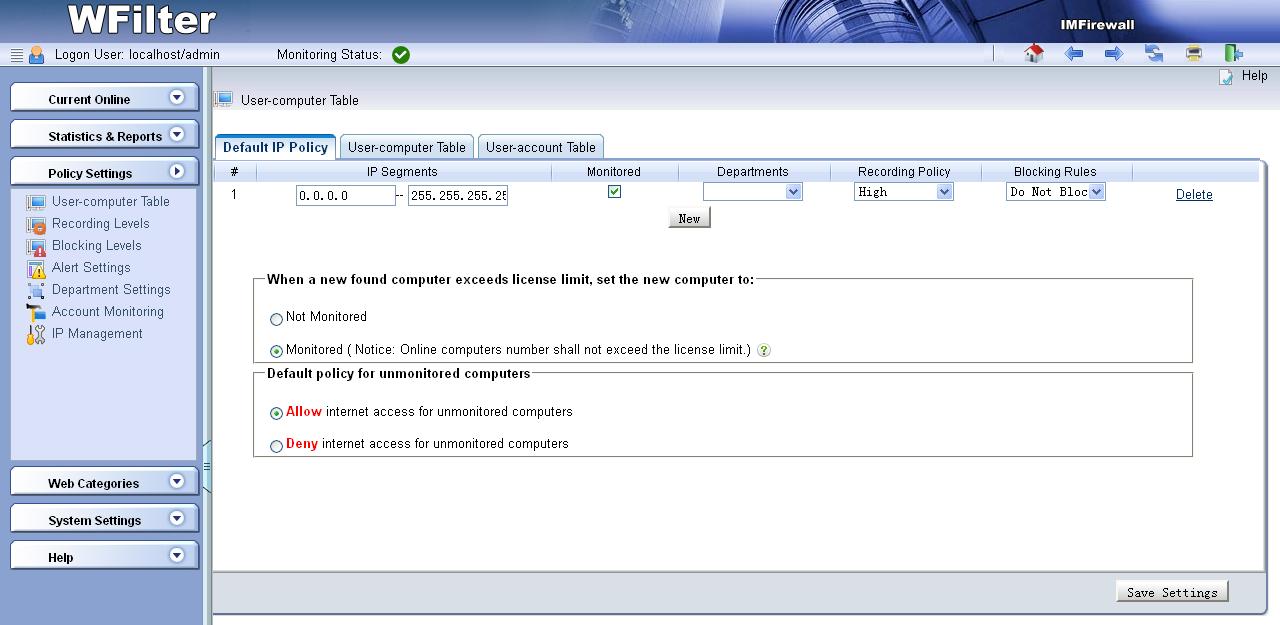Click the green Monitoring Status check icon
1280x625 pixels.
[401, 55]
